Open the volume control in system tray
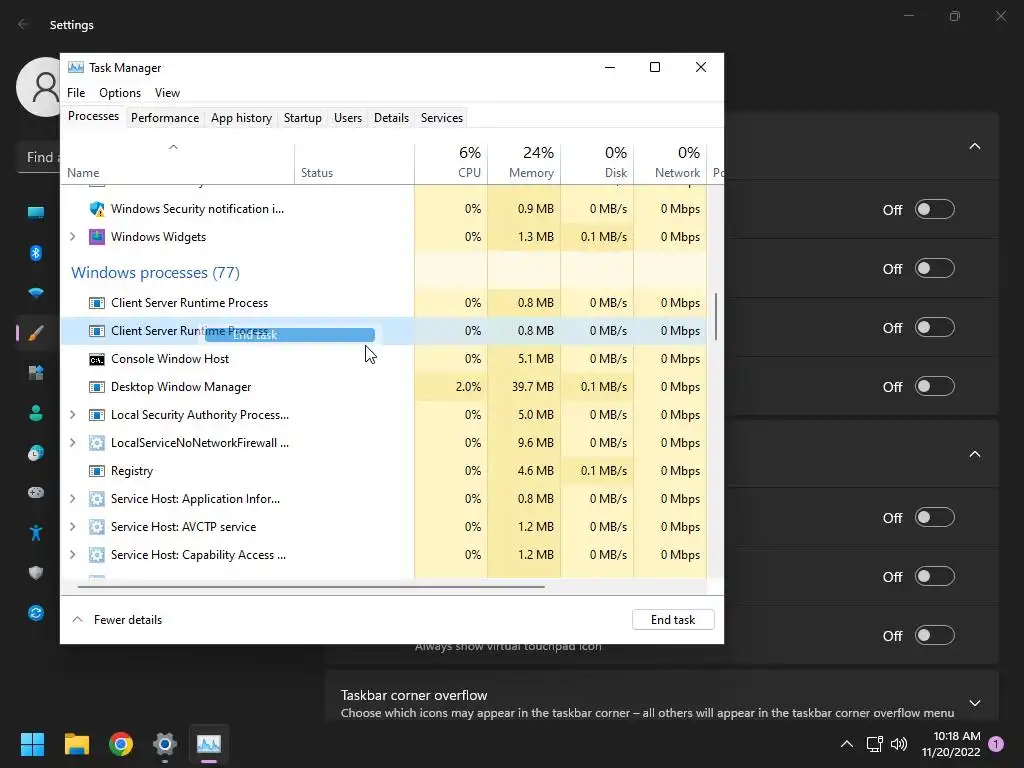The image size is (1024, 768). (x=899, y=744)
